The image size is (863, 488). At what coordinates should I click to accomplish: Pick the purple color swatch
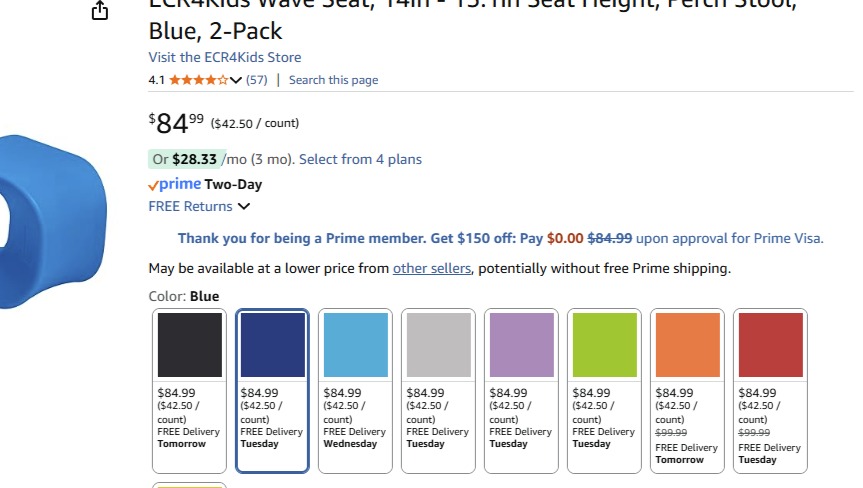tap(522, 345)
